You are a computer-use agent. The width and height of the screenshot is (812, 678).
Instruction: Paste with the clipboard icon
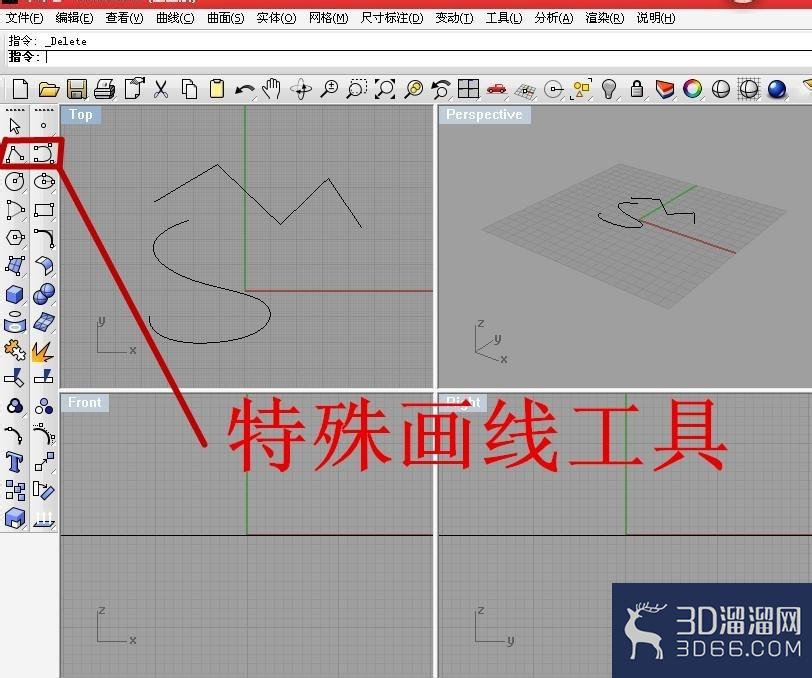217,89
